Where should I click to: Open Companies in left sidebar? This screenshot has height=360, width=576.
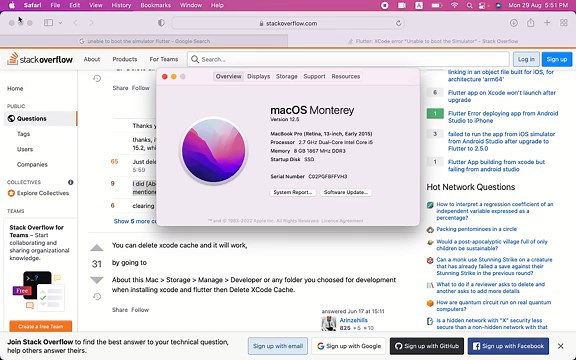pyautogui.click(x=32, y=165)
